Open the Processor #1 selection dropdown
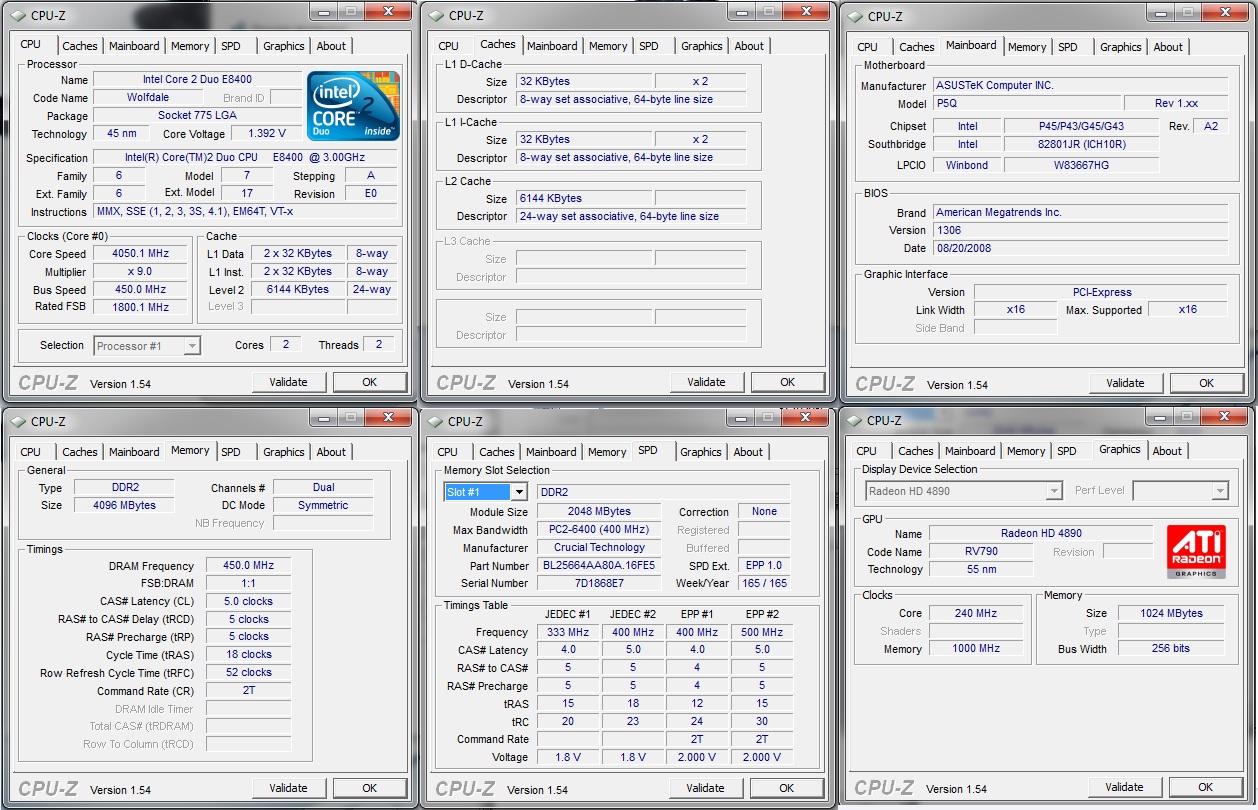1258x810 pixels. click(x=192, y=346)
